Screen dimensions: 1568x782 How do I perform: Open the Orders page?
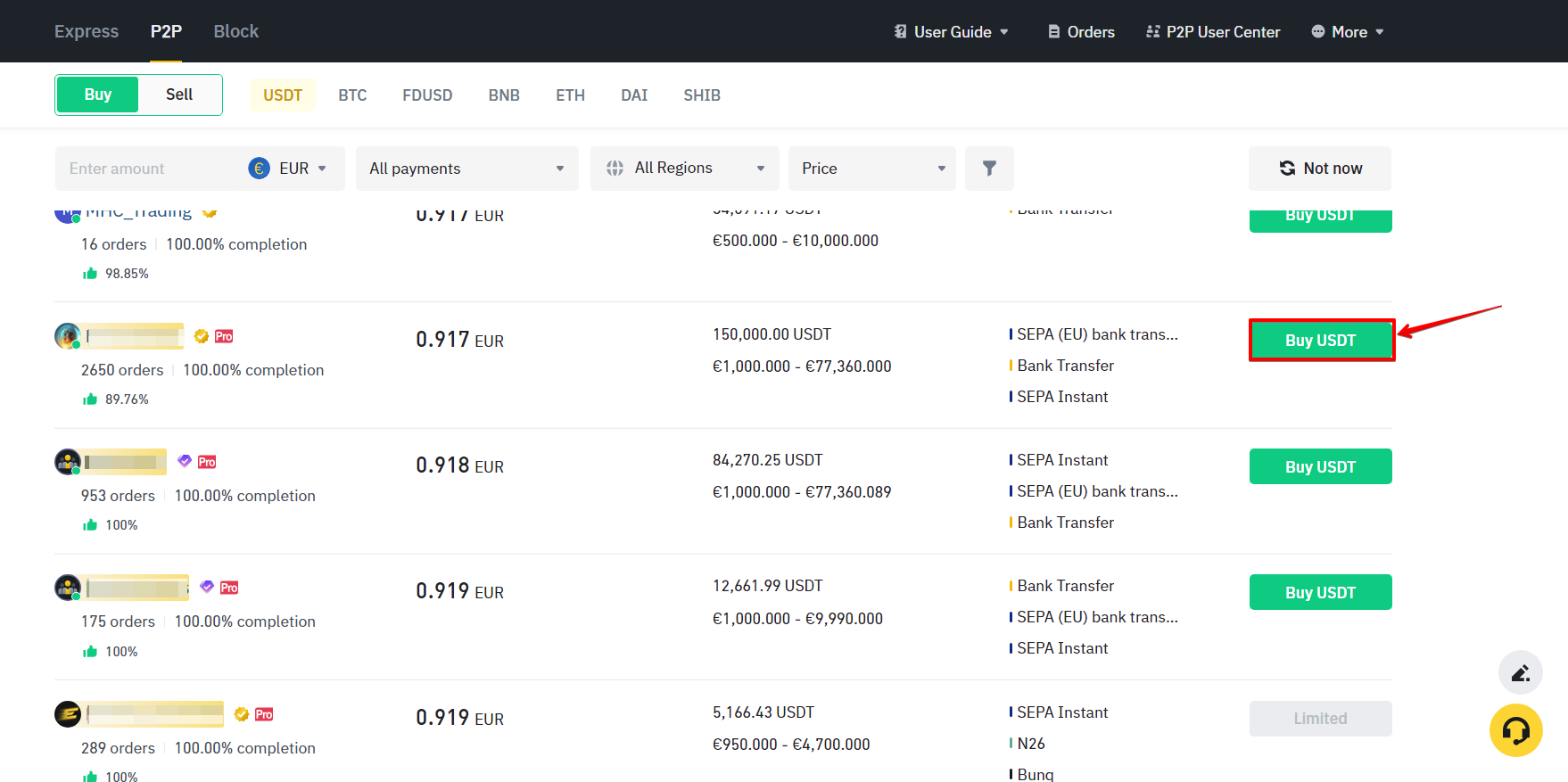click(1081, 31)
